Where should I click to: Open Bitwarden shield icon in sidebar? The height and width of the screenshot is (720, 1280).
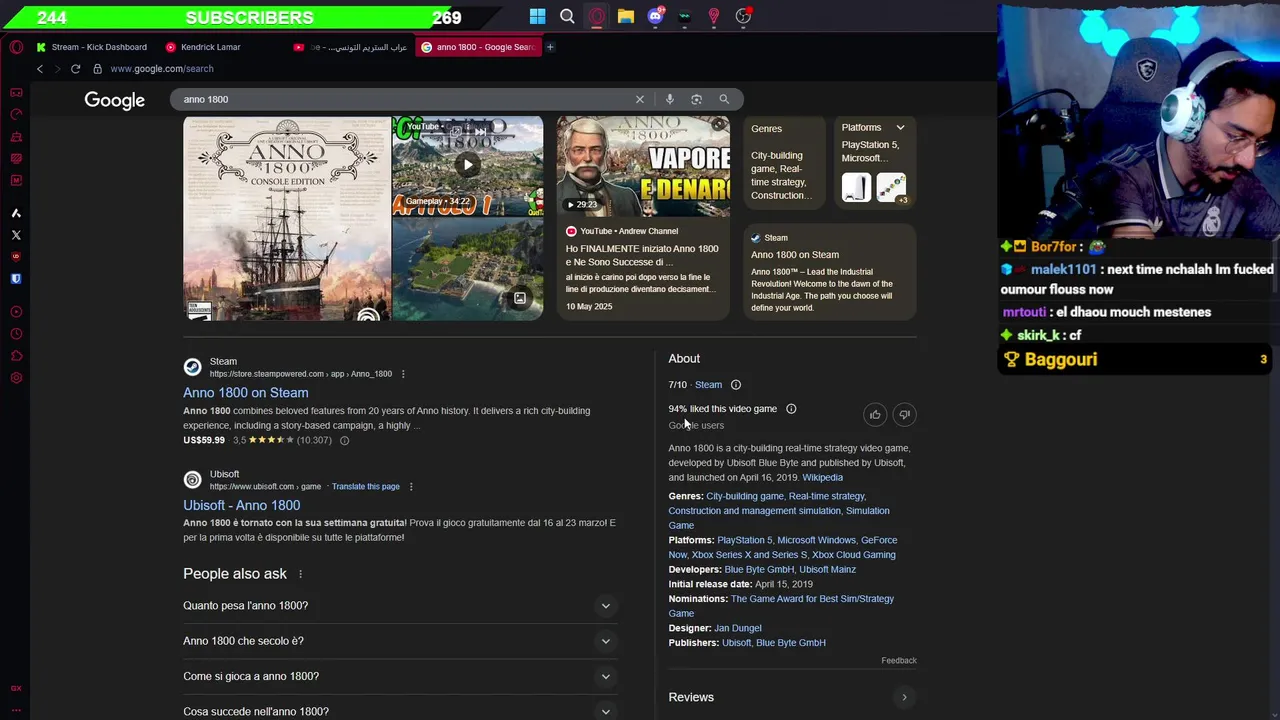click(x=16, y=279)
